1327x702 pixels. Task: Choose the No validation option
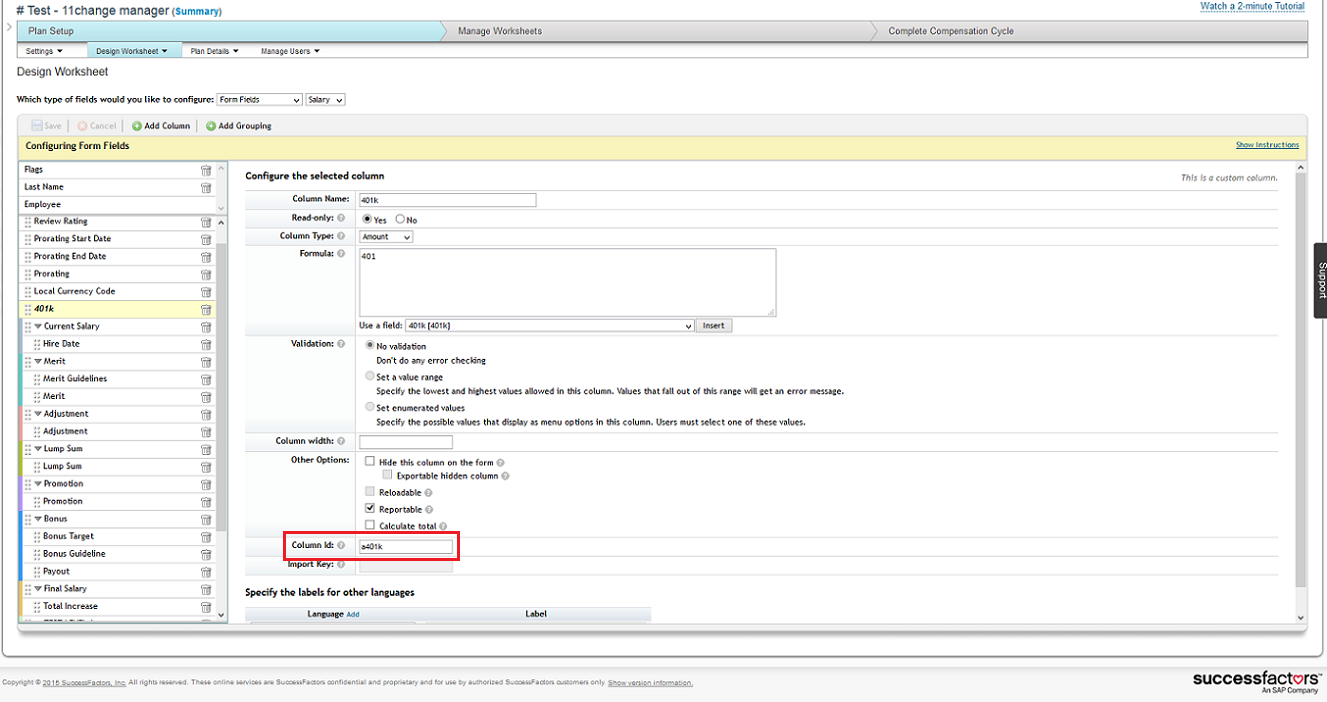pos(369,346)
